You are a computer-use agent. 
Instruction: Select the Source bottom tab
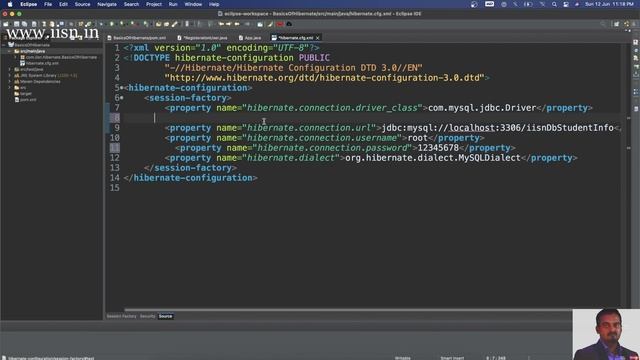click(x=165, y=316)
